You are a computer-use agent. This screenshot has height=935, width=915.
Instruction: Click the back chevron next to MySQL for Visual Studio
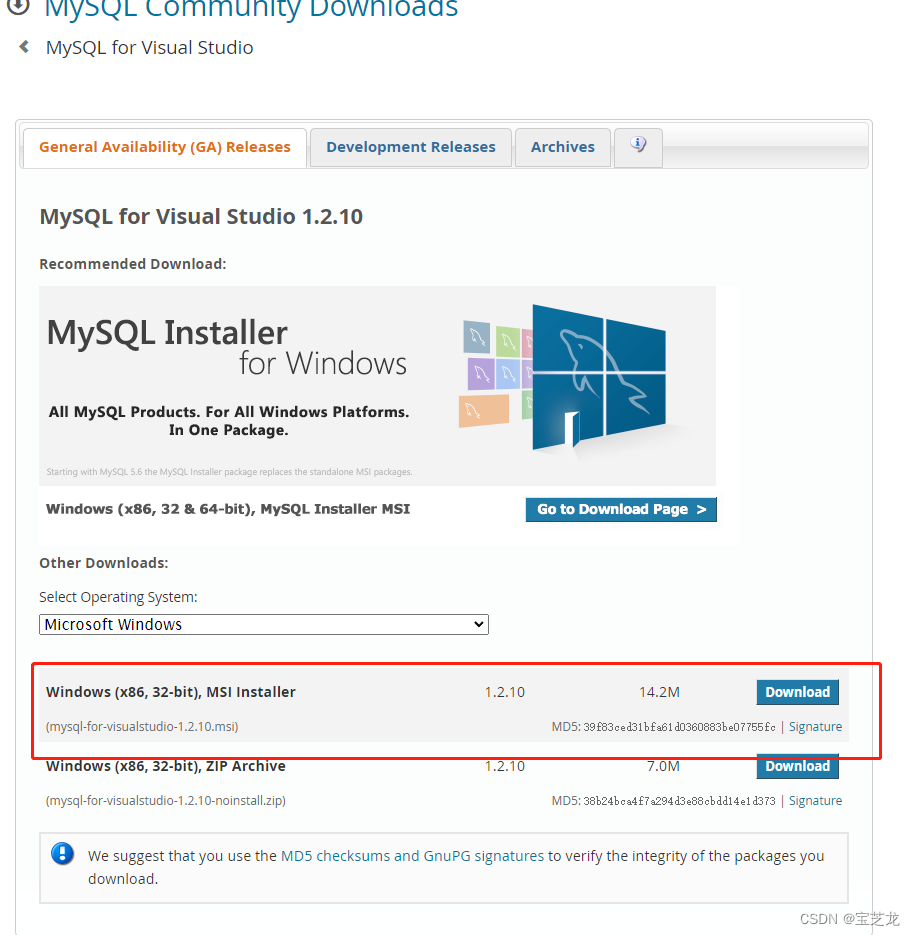click(22, 46)
